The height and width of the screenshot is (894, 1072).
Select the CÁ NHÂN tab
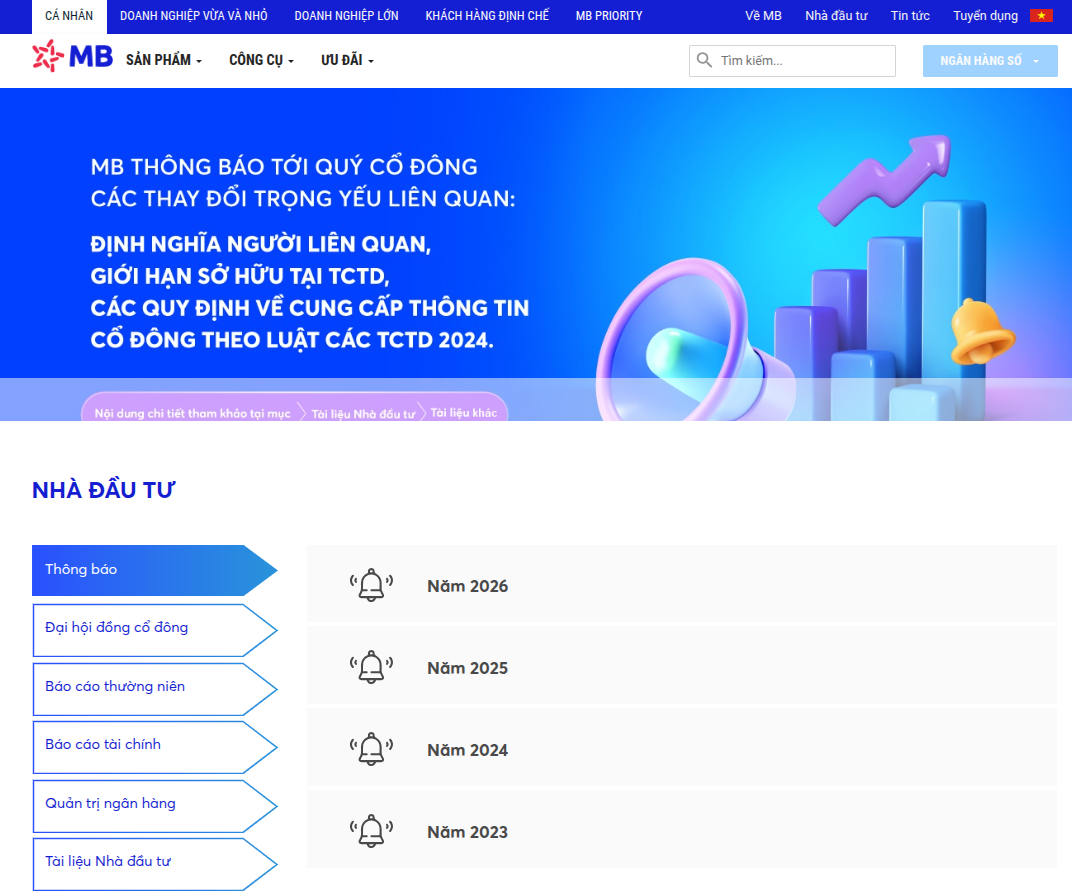[69, 16]
